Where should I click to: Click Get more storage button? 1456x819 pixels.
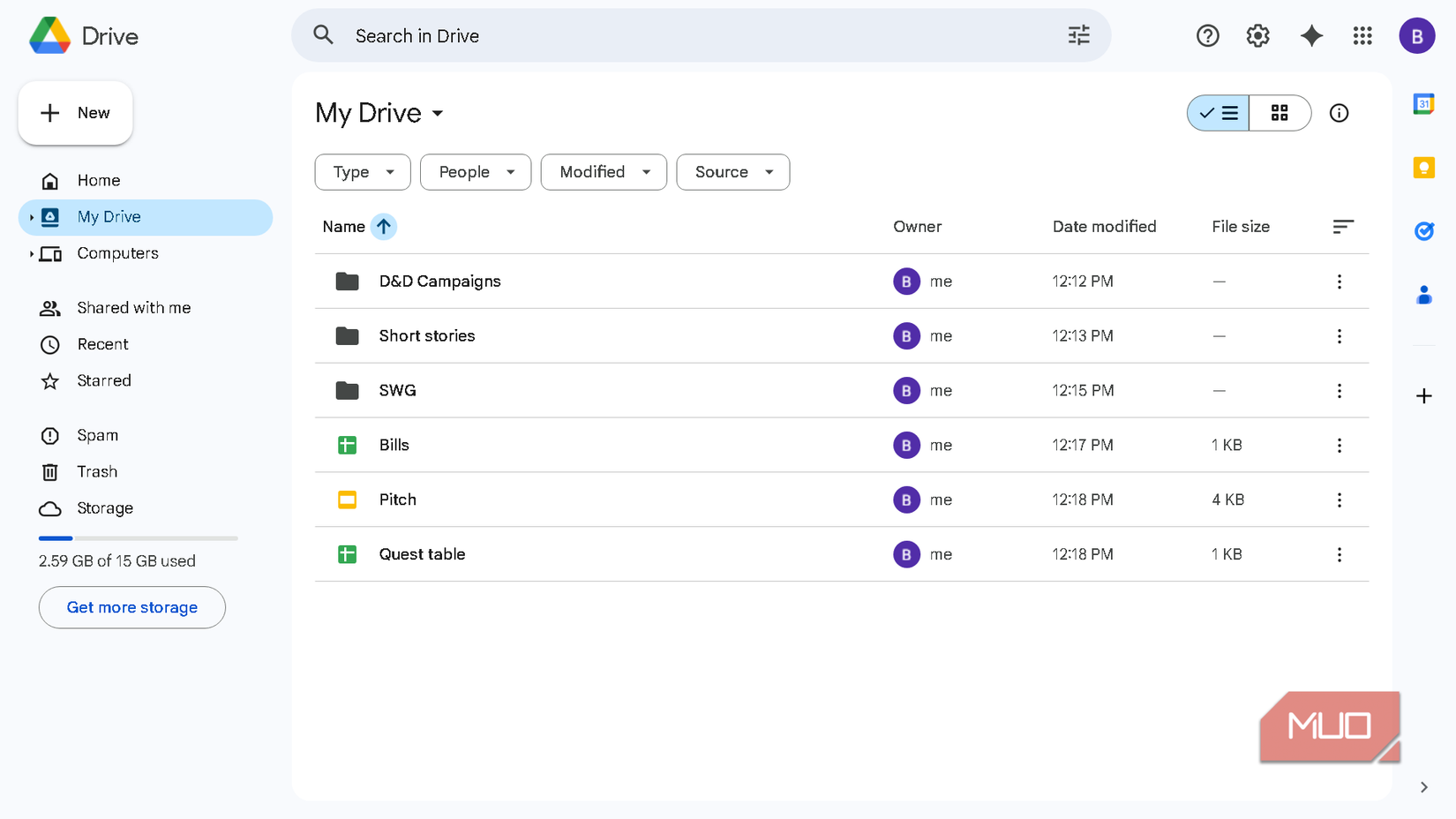[132, 607]
